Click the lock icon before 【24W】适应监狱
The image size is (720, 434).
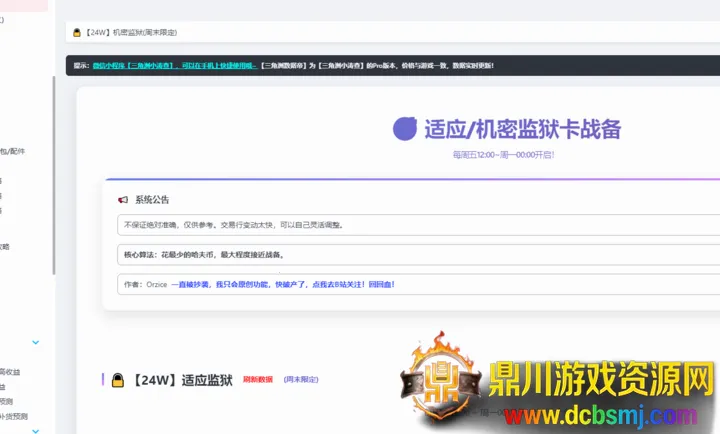(117, 380)
